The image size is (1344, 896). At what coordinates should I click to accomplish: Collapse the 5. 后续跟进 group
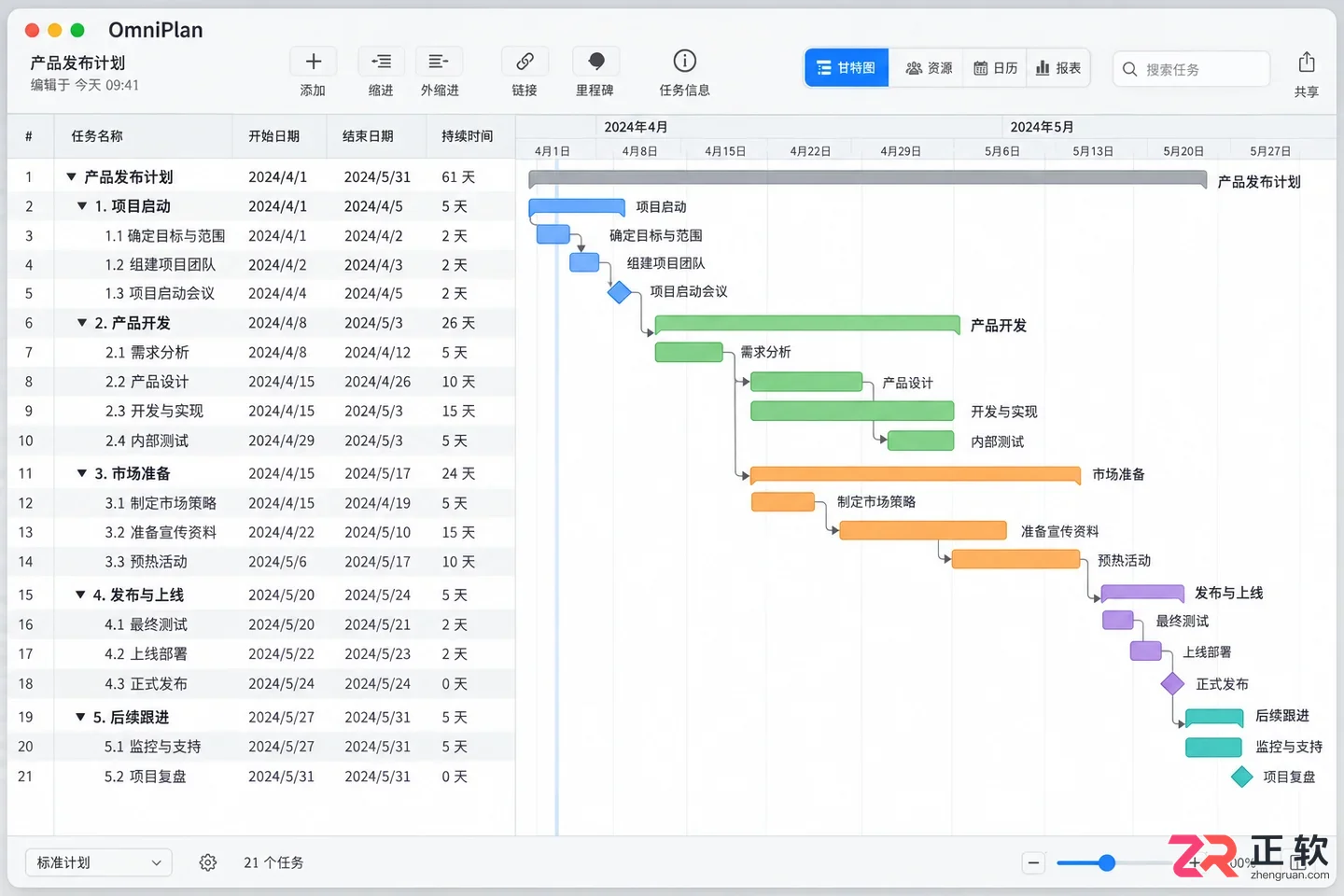(x=80, y=717)
